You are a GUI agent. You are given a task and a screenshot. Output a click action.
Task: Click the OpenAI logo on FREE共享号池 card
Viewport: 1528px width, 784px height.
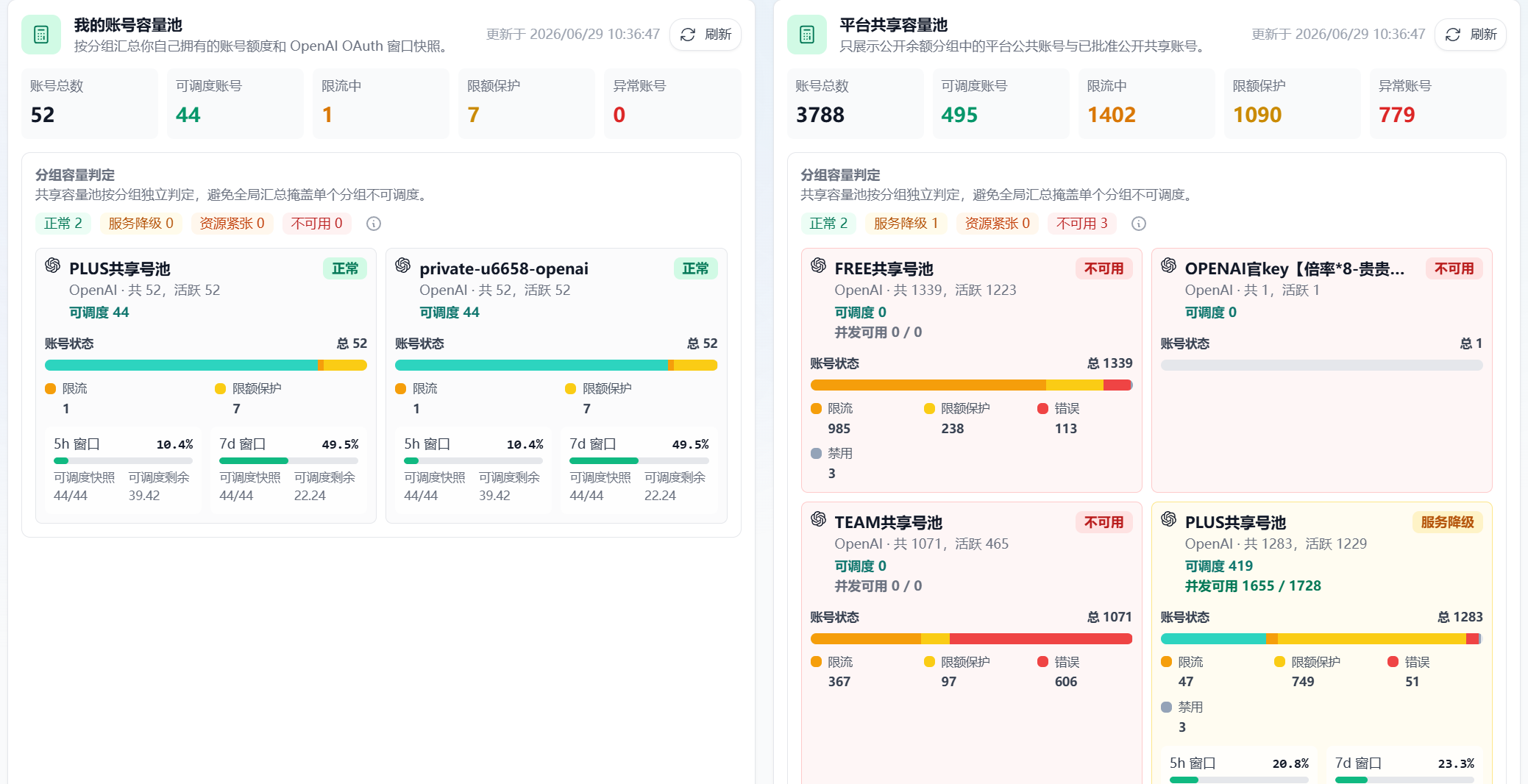coord(818,266)
